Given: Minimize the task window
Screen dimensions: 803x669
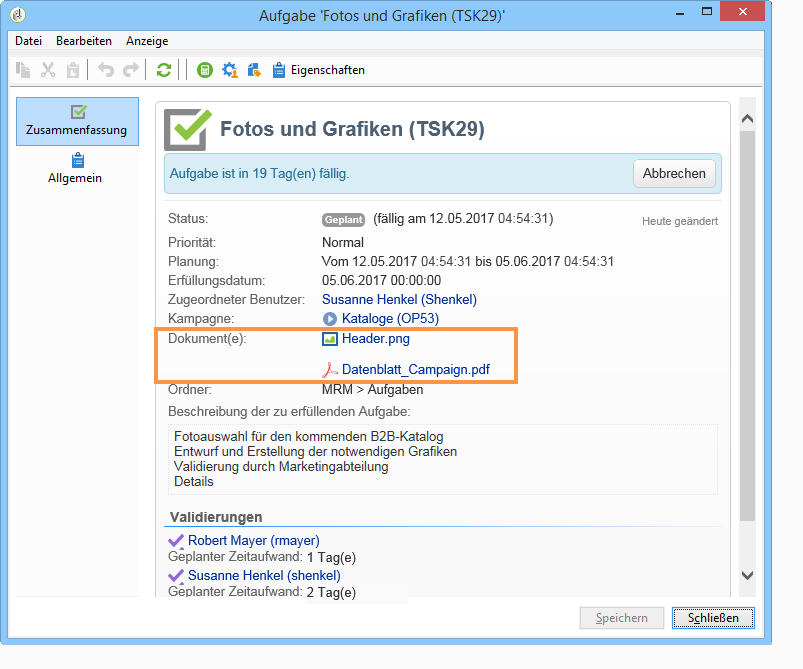Looking at the screenshot, I should pos(680,12).
